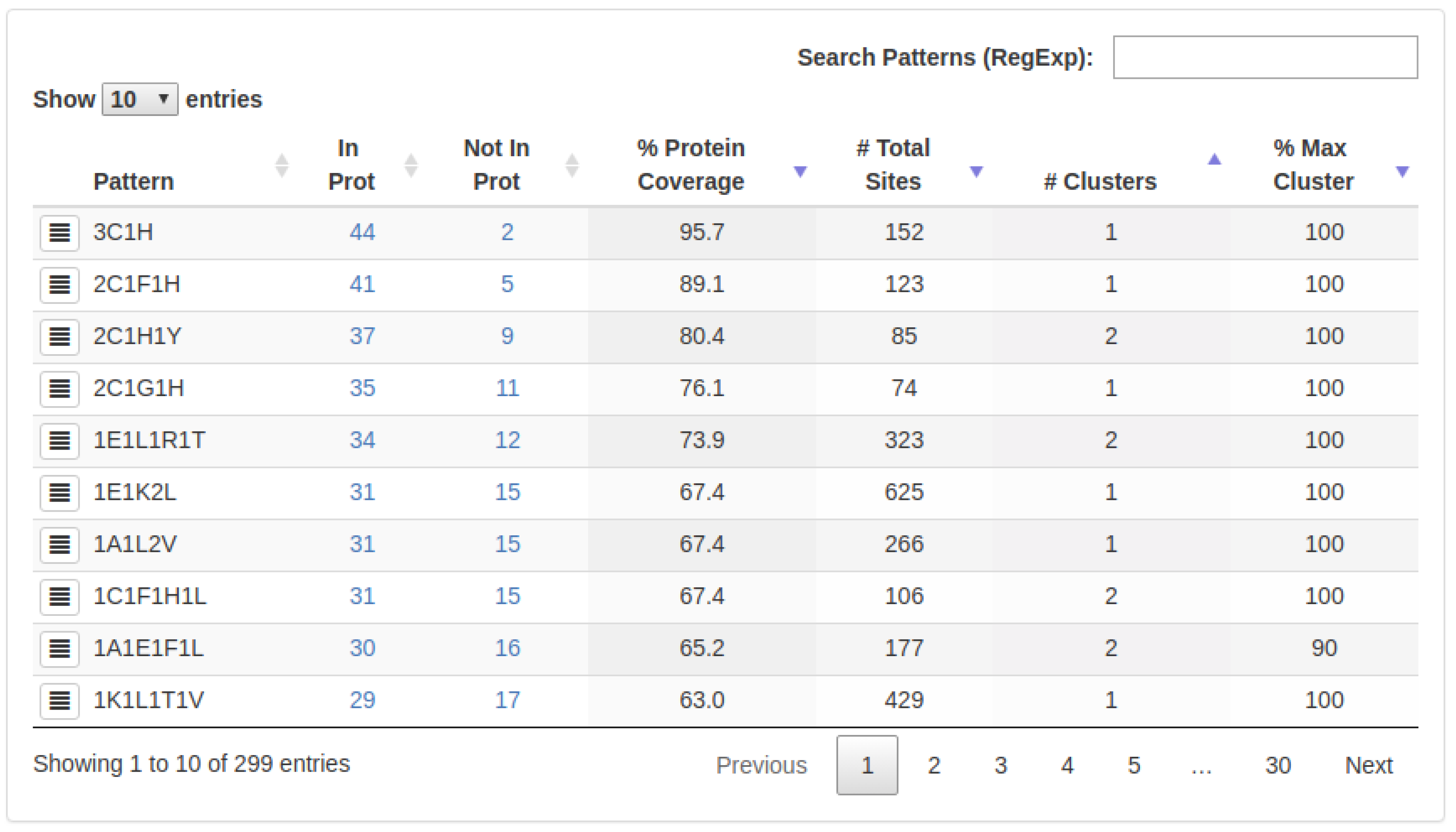
Task: Open details icon for pattern 3C1H
Action: (x=60, y=233)
